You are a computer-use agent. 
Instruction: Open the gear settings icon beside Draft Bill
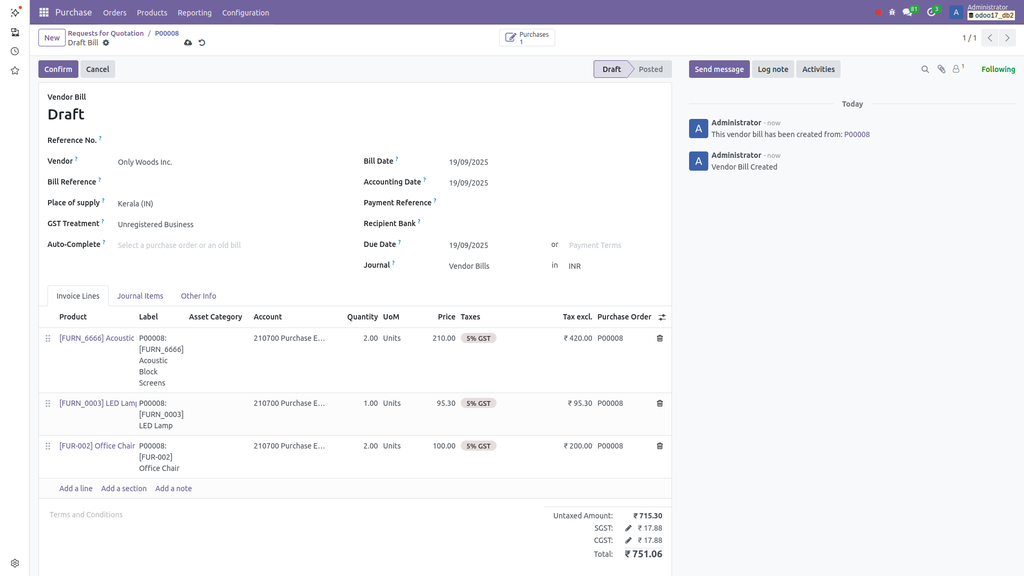[x=106, y=42]
